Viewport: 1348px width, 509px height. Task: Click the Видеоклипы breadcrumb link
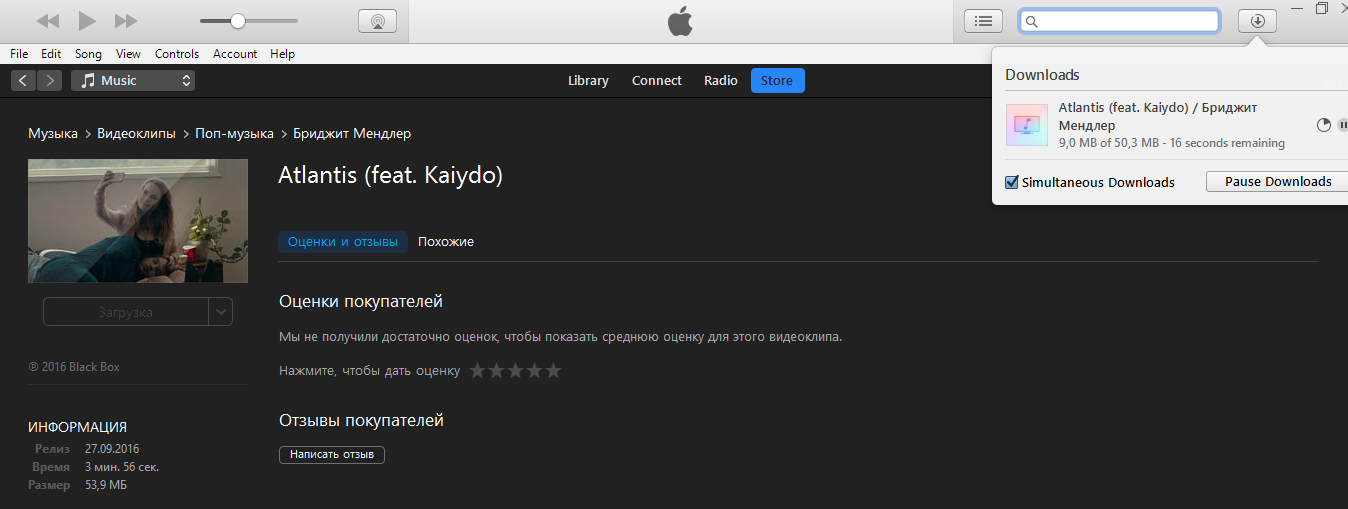pyautogui.click(x=136, y=134)
